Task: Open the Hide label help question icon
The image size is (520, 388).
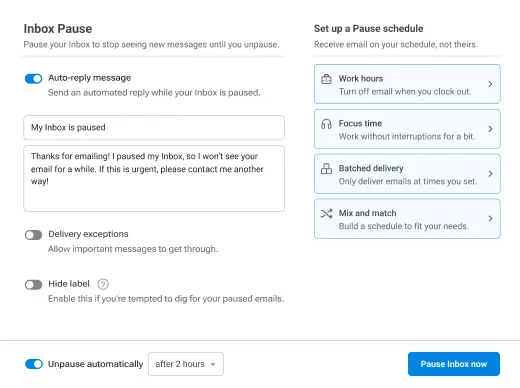Action: pos(103,284)
